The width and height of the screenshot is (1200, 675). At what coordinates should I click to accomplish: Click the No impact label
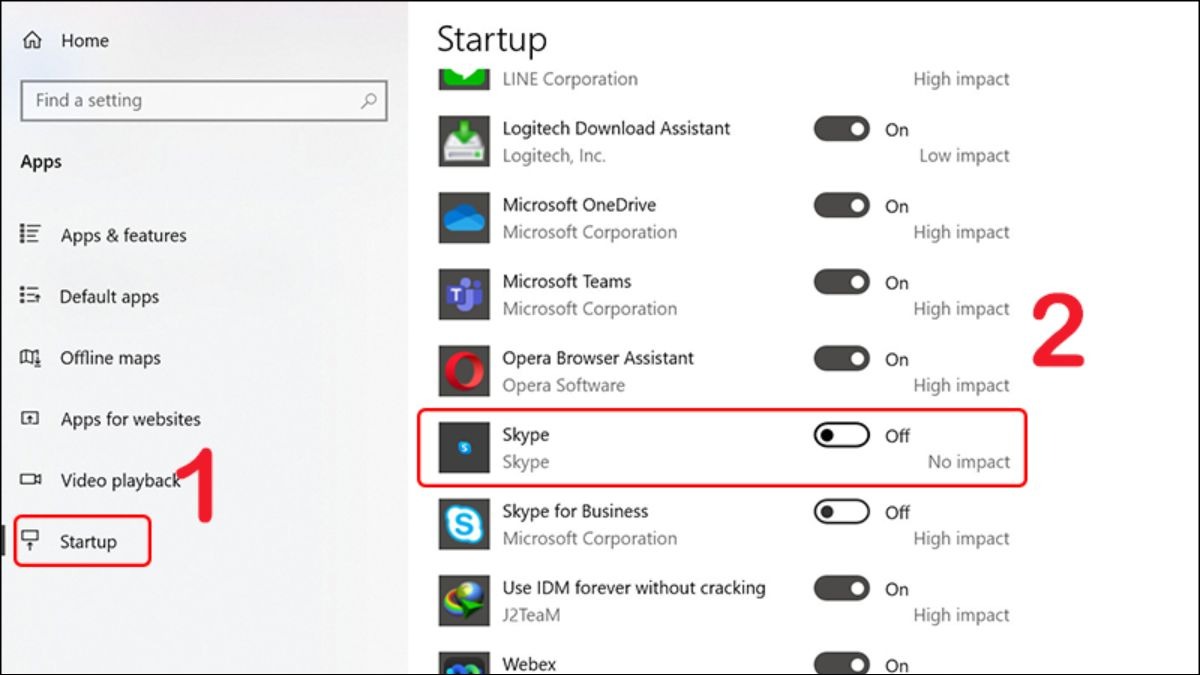pos(969,462)
